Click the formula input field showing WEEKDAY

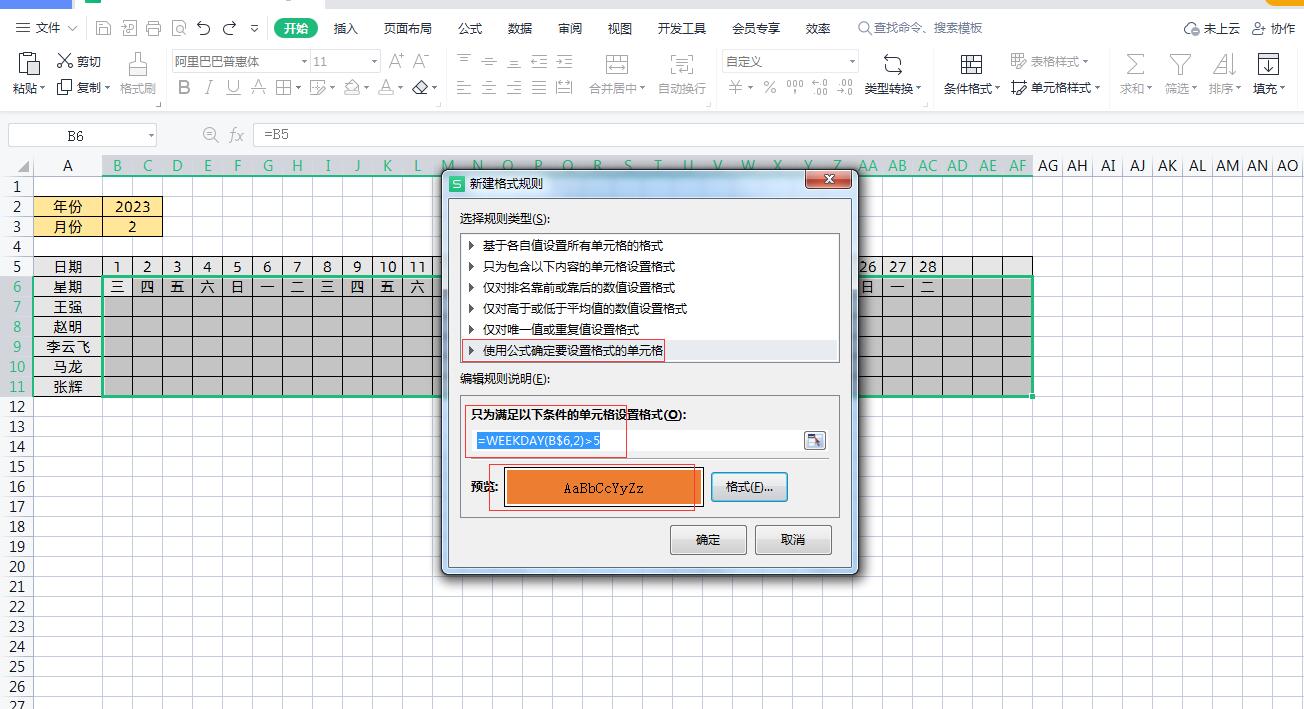pos(545,439)
